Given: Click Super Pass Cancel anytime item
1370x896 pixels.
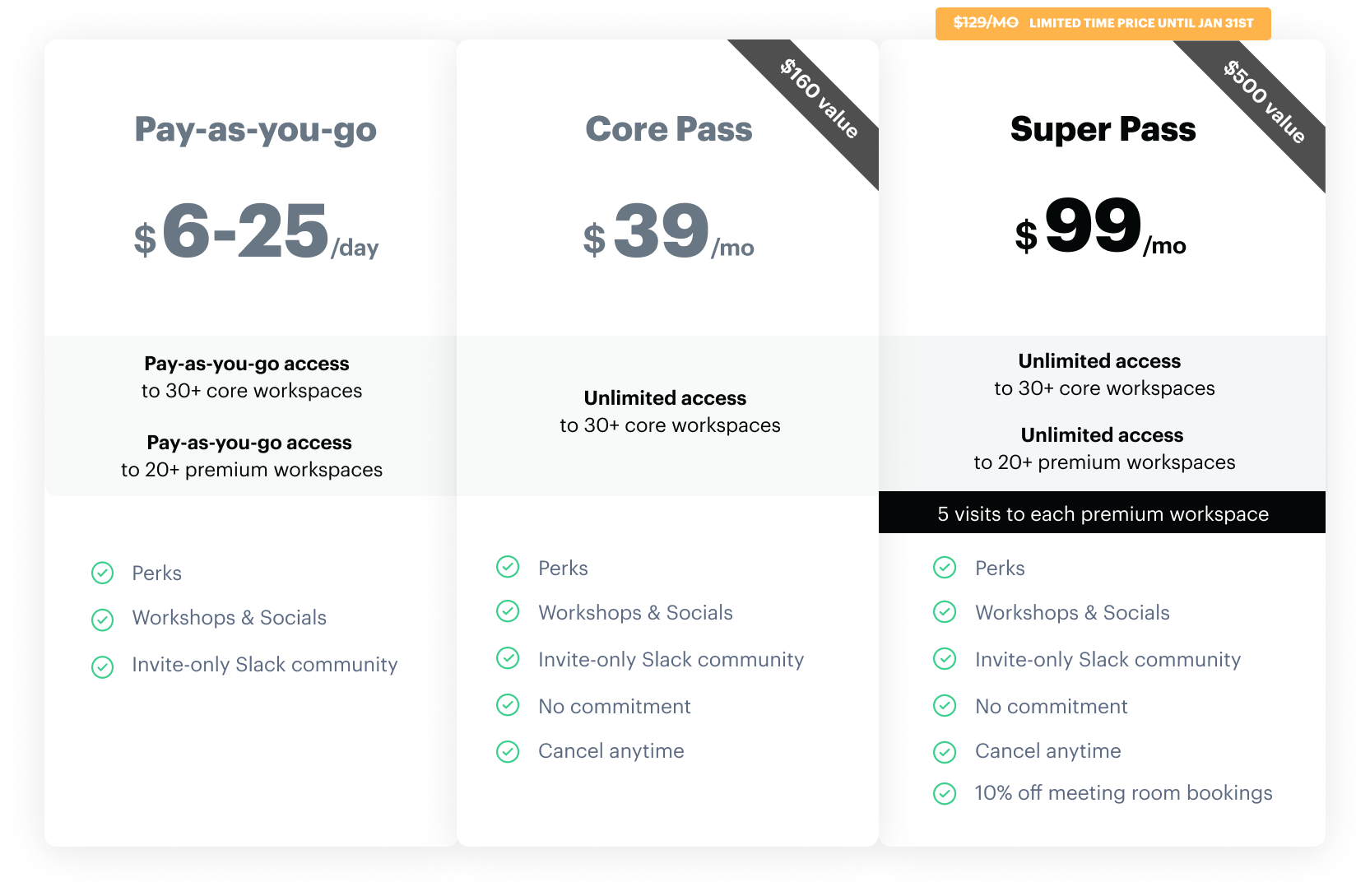Looking at the screenshot, I should (x=1047, y=750).
